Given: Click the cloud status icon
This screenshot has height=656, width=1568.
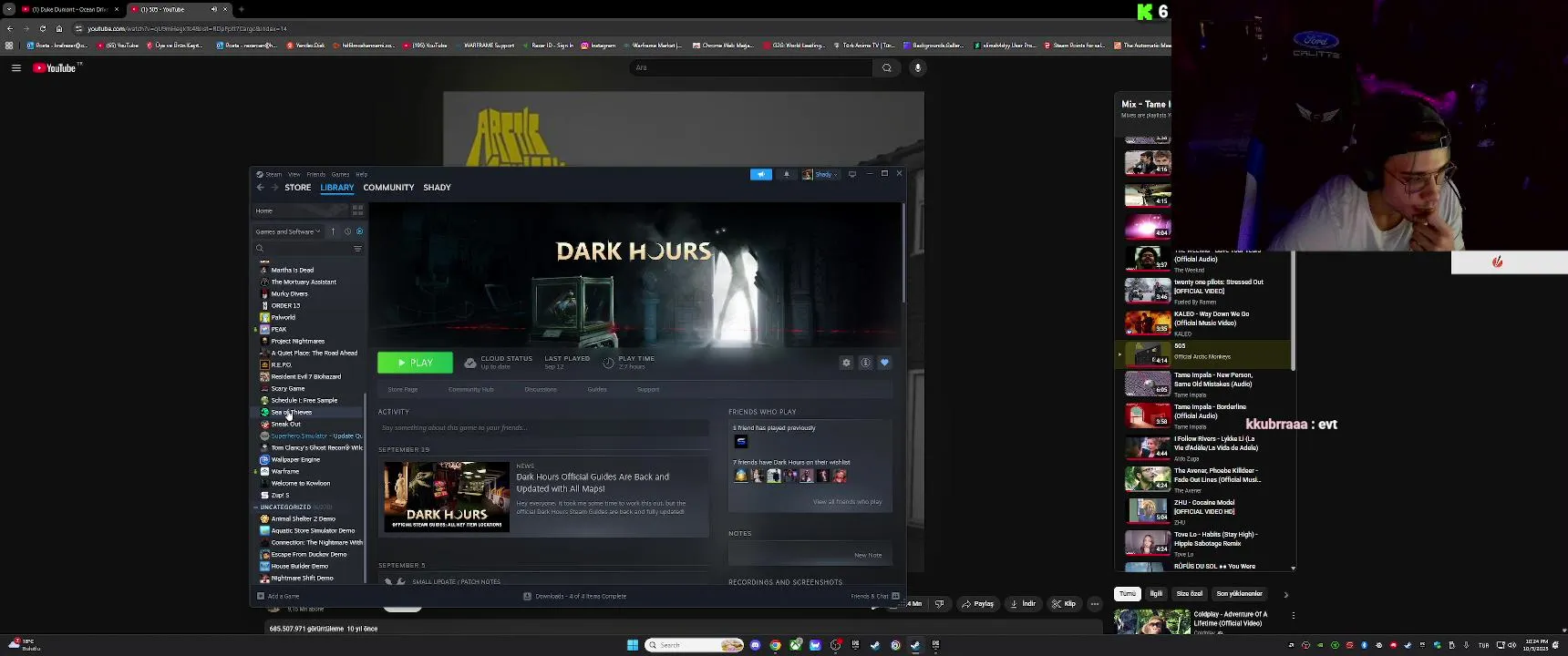Looking at the screenshot, I should click(469, 363).
